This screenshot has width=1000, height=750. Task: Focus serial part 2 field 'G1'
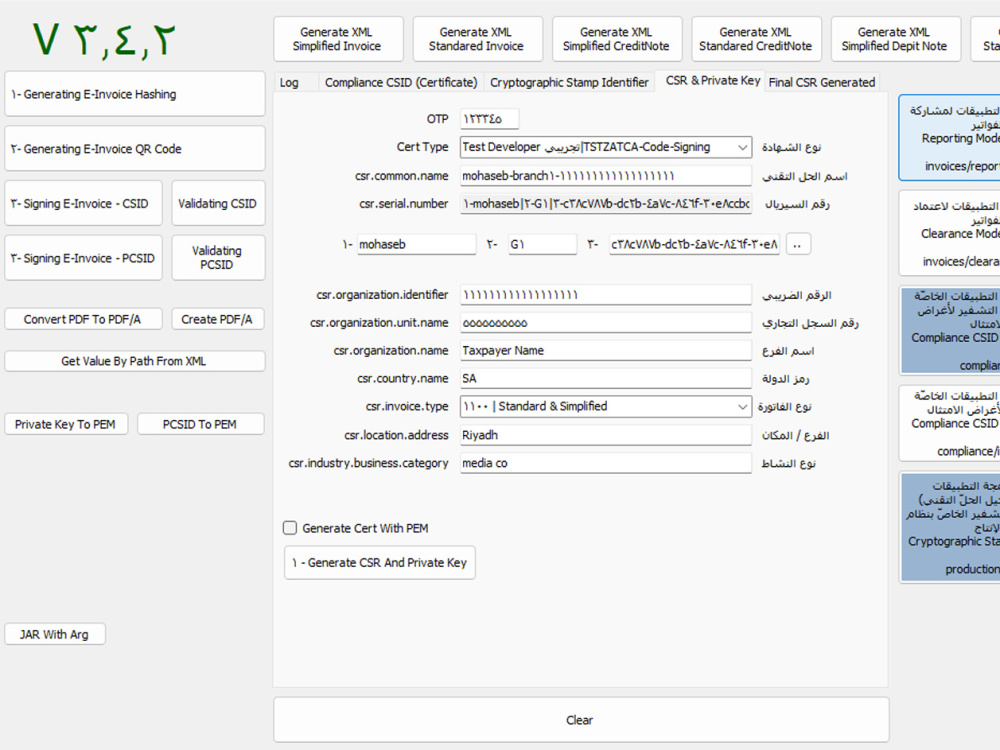pos(543,244)
